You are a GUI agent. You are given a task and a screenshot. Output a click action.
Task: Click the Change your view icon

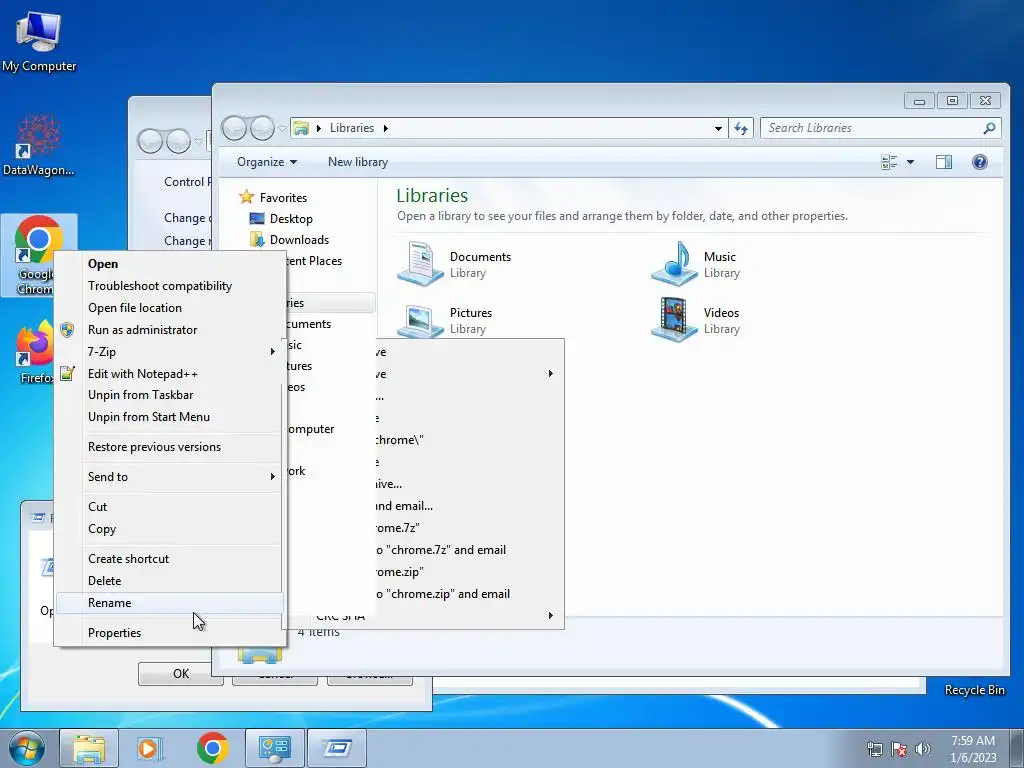[889, 162]
